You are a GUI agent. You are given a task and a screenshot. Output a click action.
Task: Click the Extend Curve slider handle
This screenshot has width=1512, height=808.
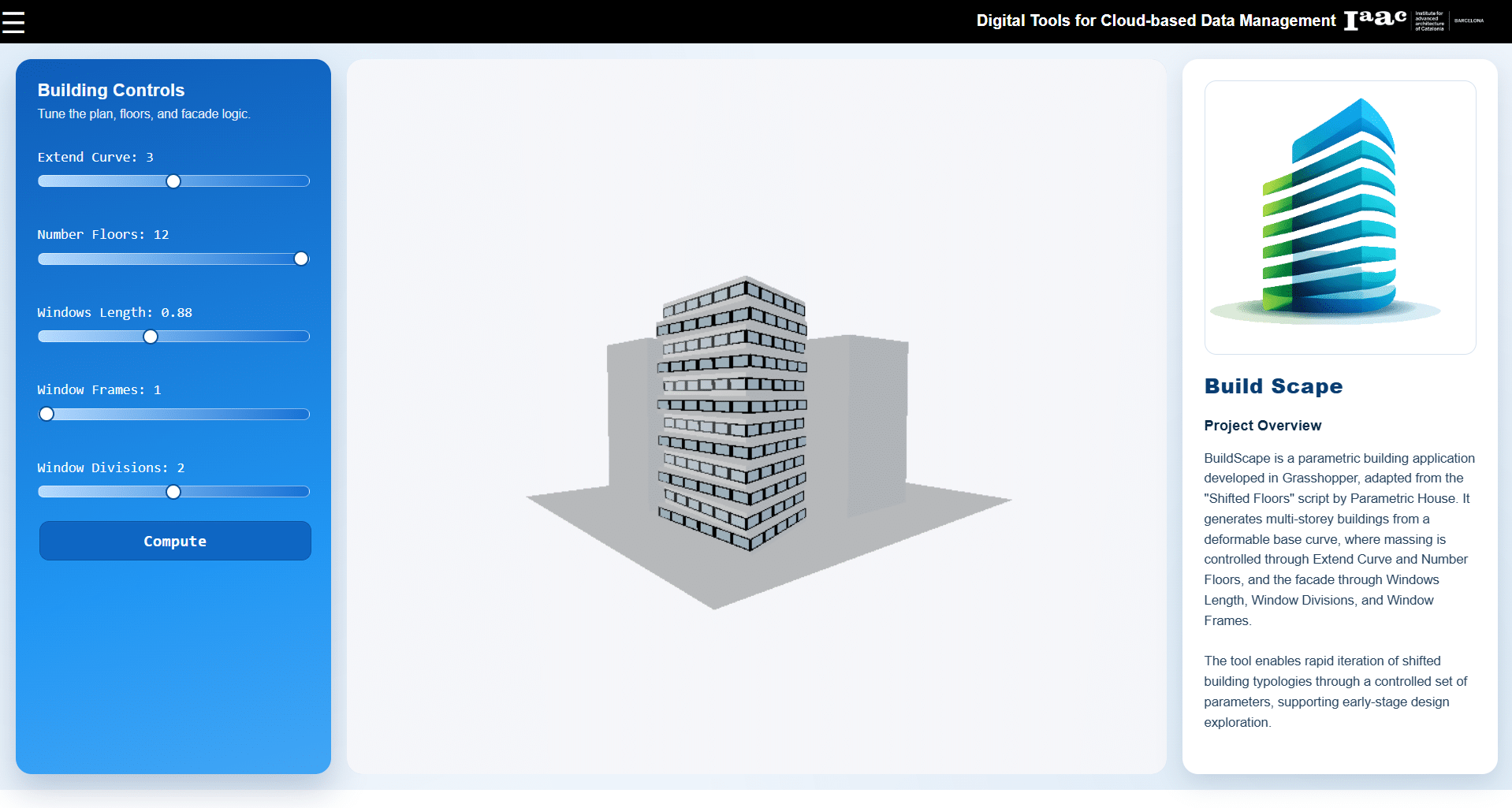(173, 181)
